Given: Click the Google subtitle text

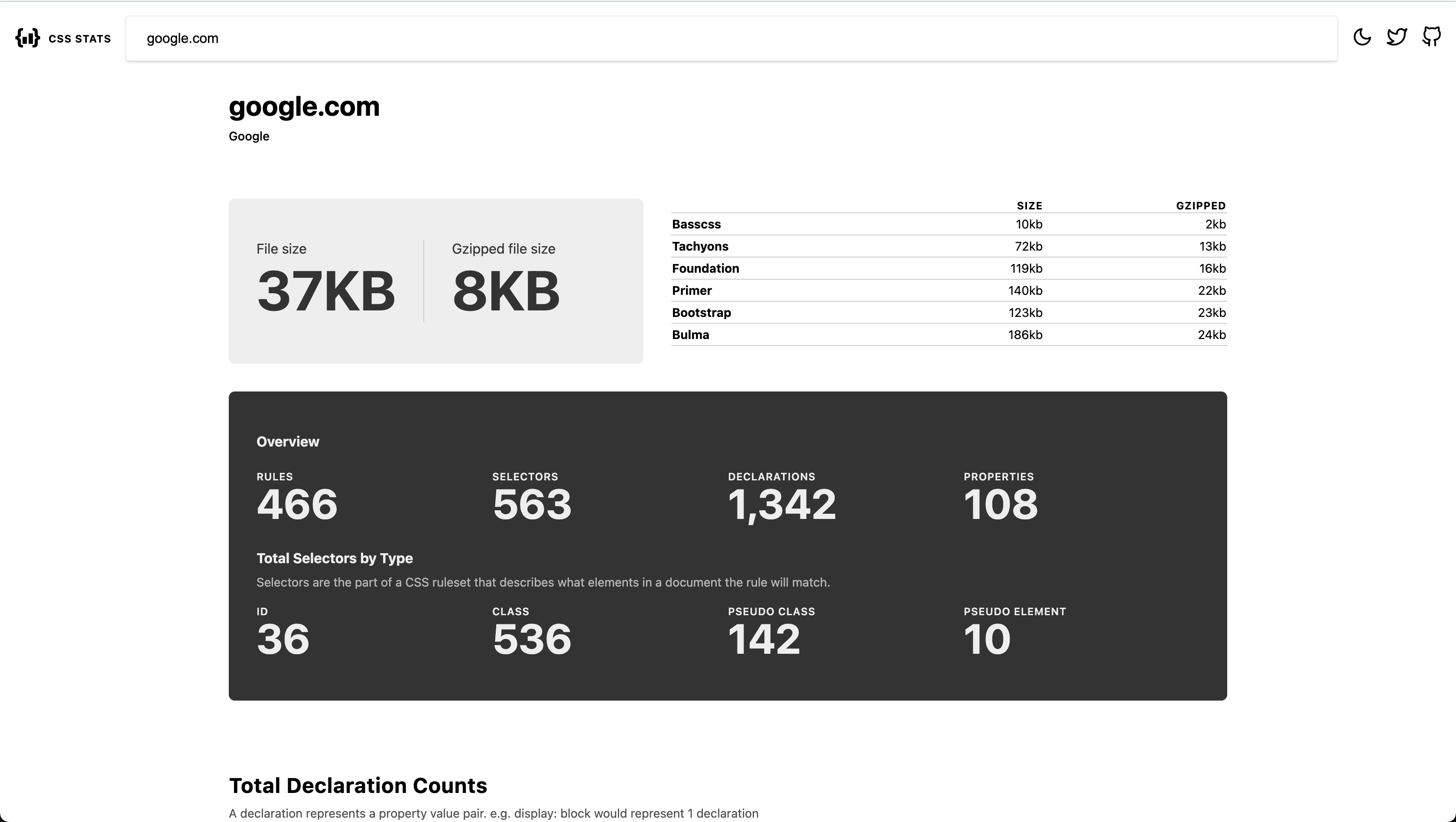Looking at the screenshot, I should (249, 136).
